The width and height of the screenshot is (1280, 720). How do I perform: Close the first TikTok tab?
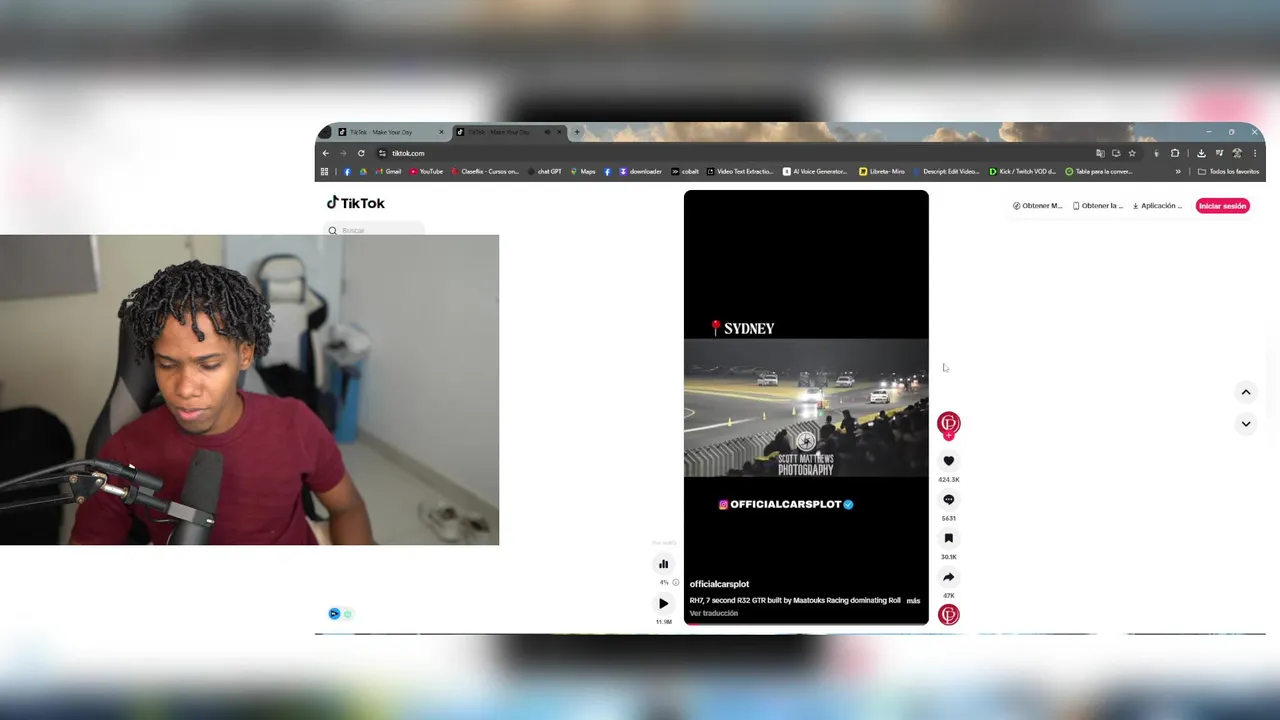[x=441, y=132]
